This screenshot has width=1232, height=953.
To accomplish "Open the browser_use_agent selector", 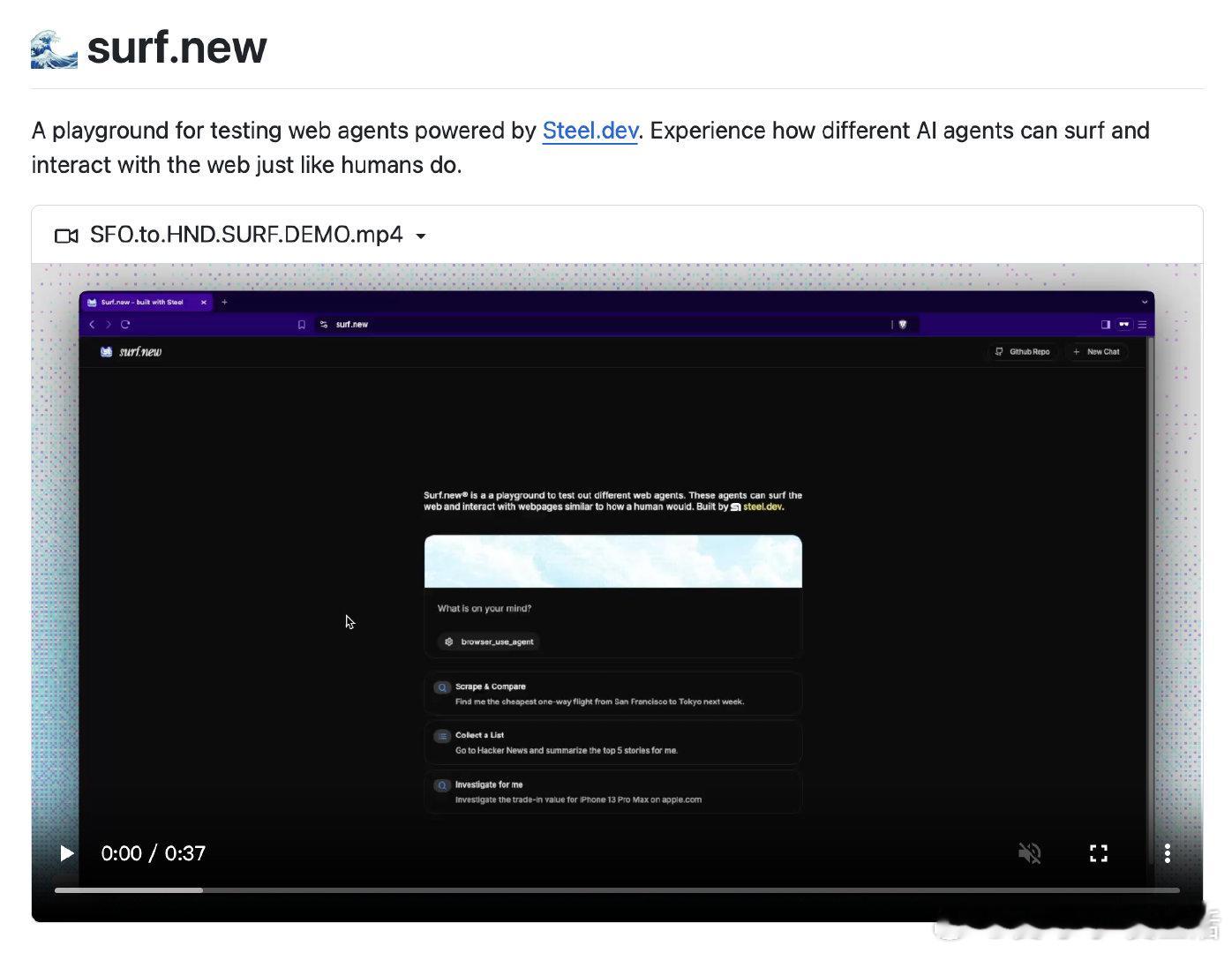I will [490, 642].
